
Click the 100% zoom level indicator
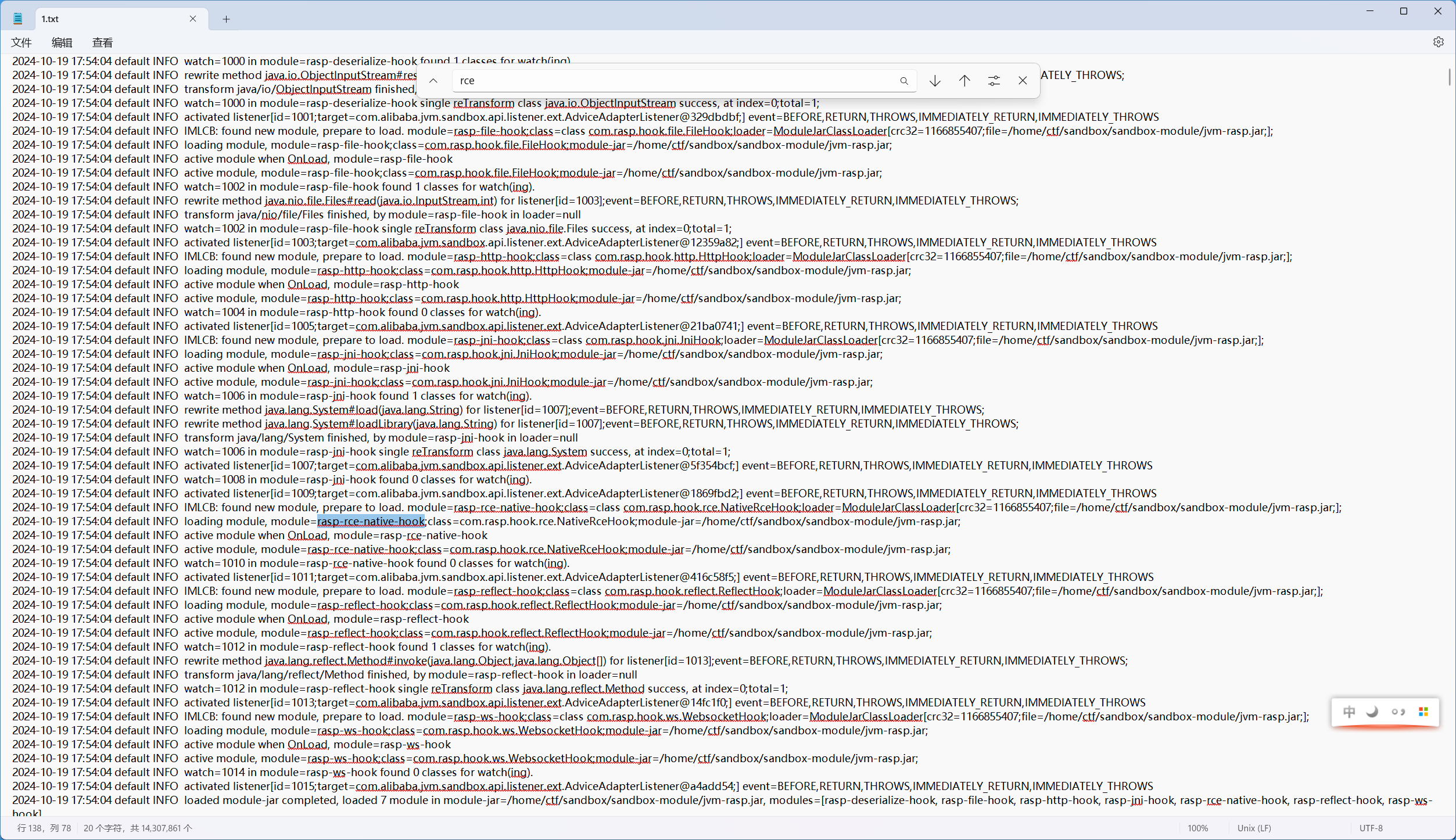coord(1197,828)
